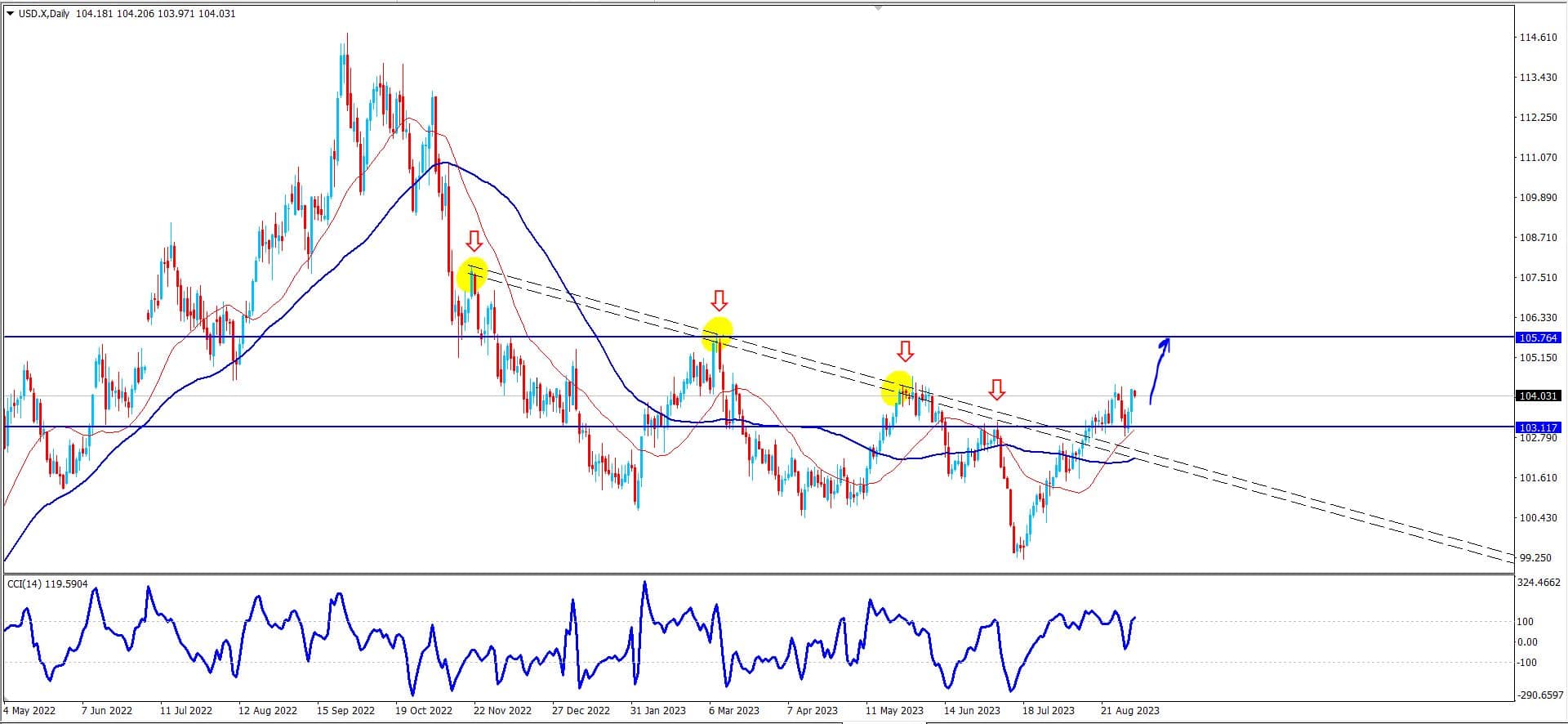
Task: Click the chart shift triangle marker at top
Action: [x=878, y=7]
